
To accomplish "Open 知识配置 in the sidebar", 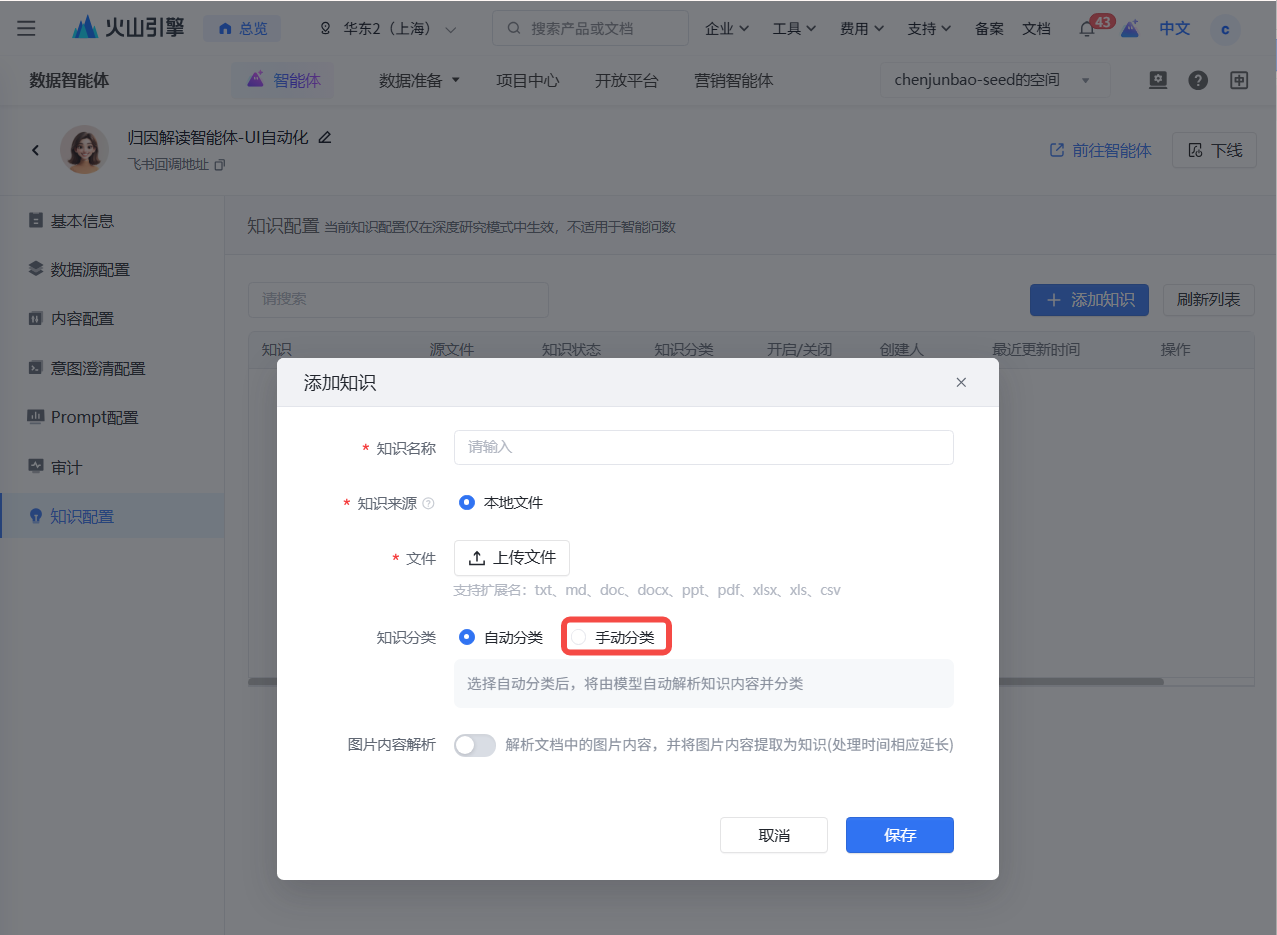I will point(112,517).
